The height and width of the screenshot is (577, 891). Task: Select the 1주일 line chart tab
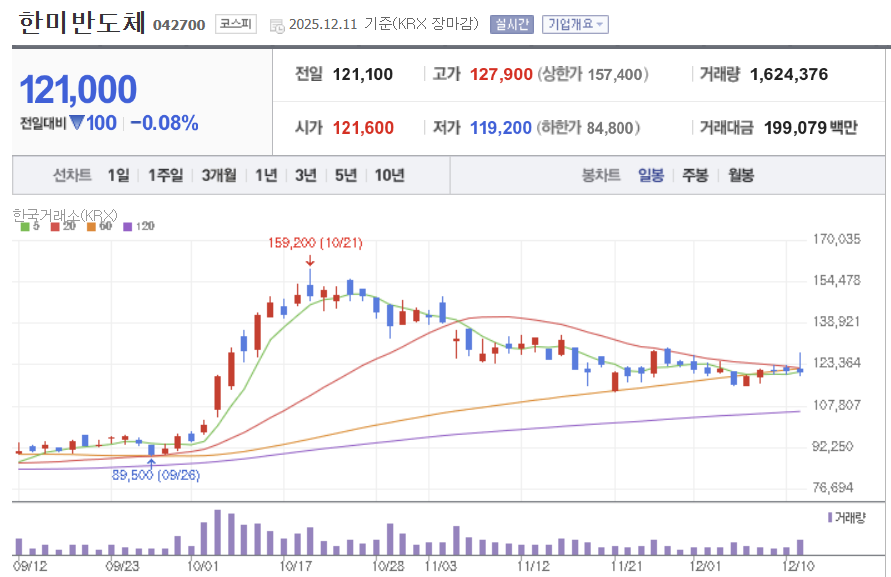pyautogui.click(x=165, y=175)
